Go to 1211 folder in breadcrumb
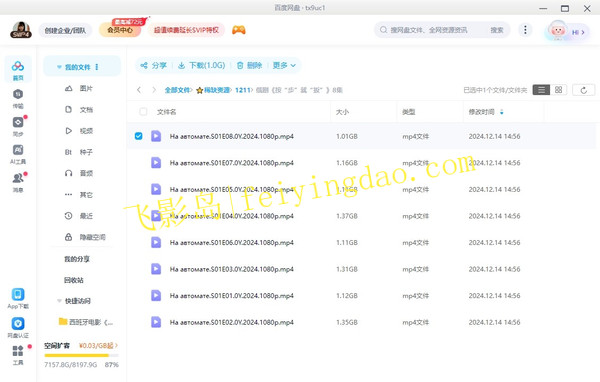The width and height of the screenshot is (600, 382). (x=242, y=90)
